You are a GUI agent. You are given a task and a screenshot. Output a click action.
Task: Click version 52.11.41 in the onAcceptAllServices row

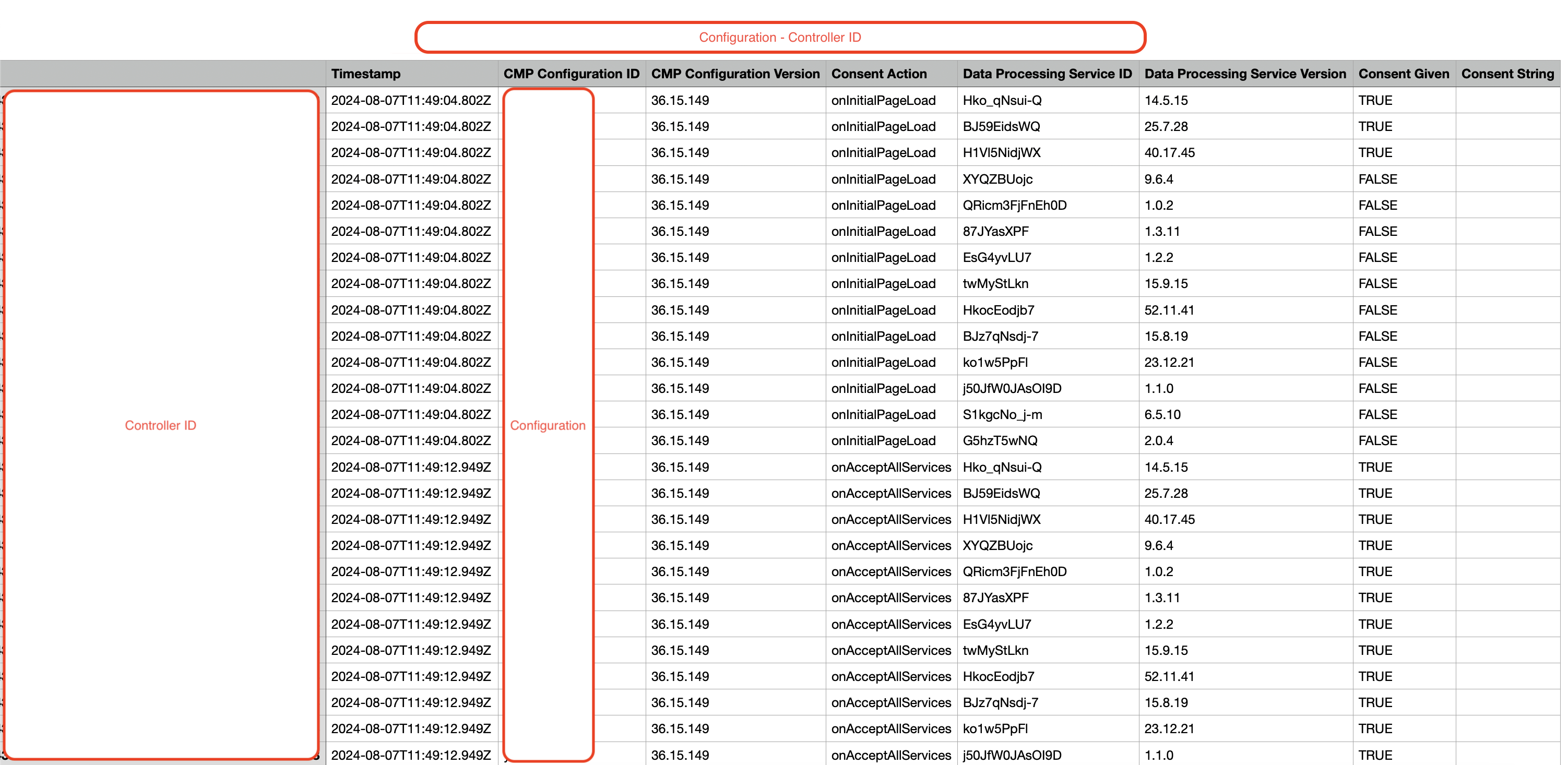(1169, 677)
